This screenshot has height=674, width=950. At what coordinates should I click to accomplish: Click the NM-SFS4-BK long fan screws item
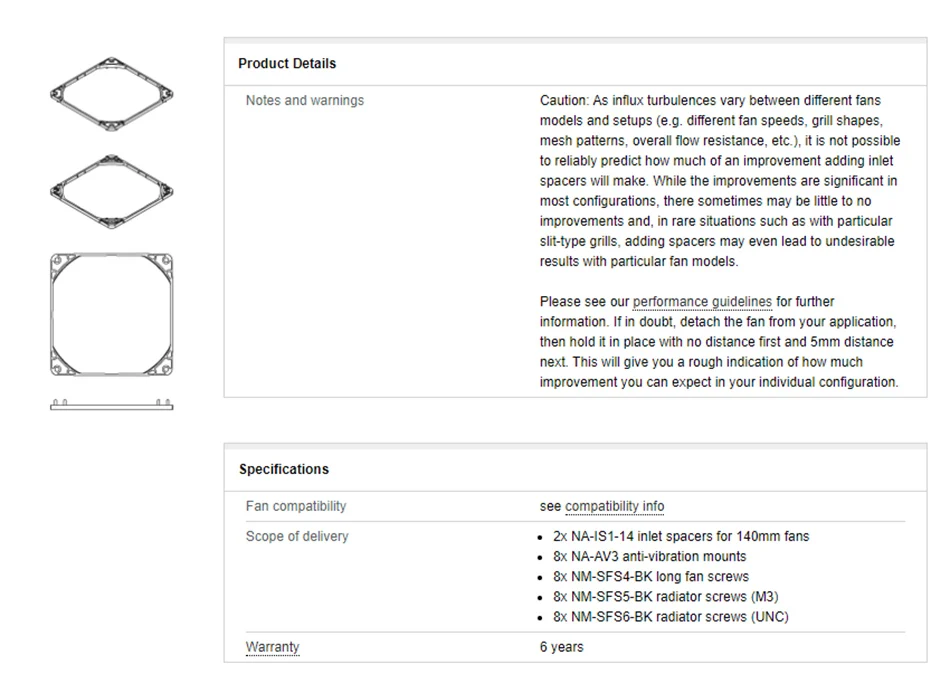point(650,577)
